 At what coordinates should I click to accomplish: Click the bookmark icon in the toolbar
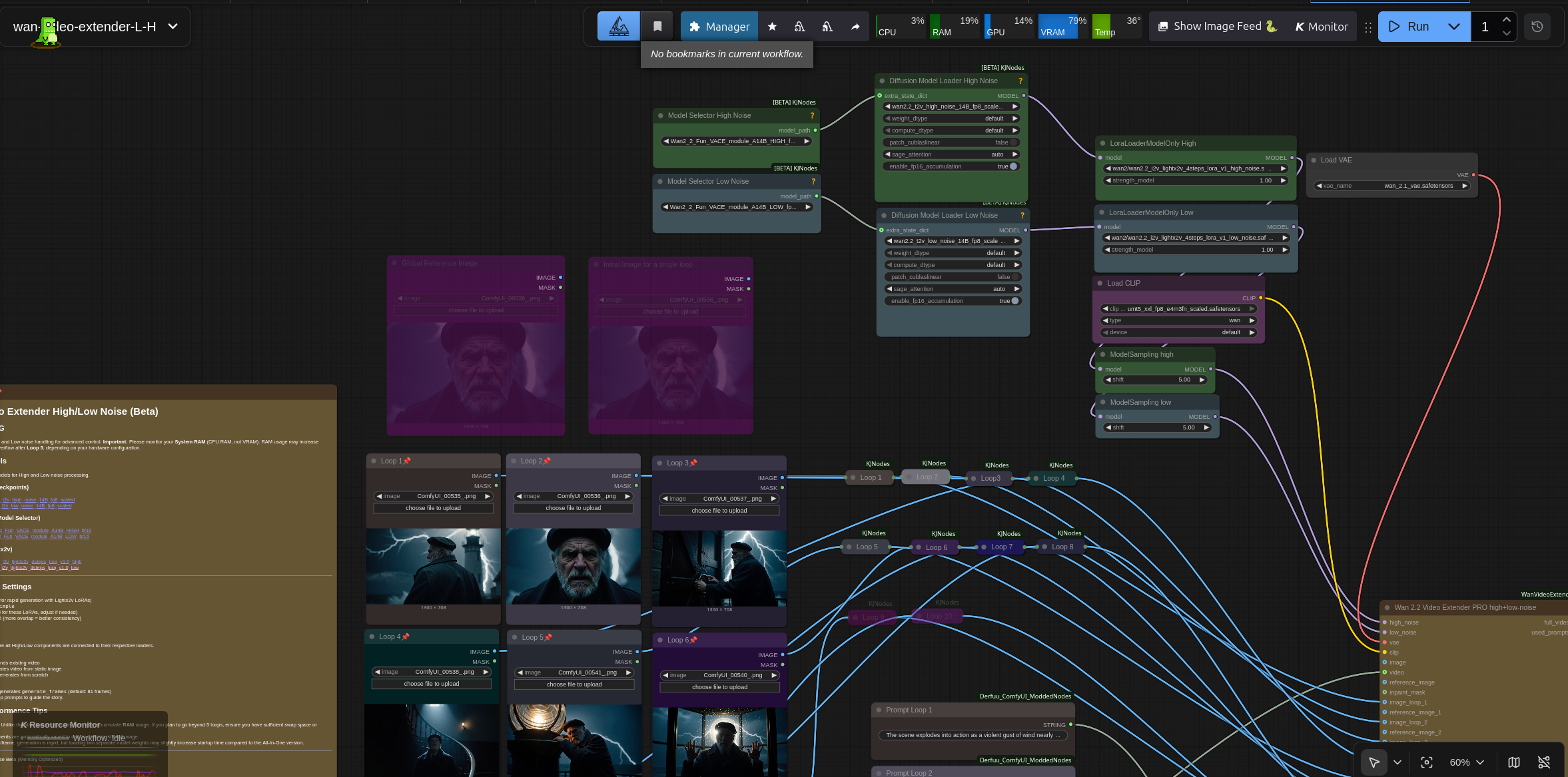(657, 27)
